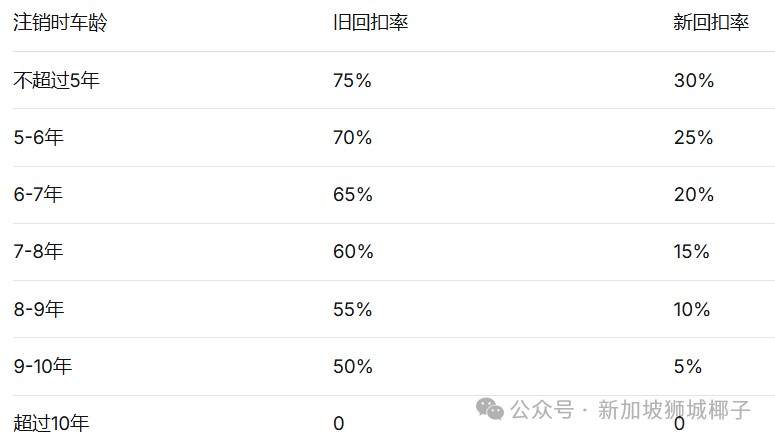Screen dimensions: 775x440
Task: Click the 60% old rebate value
Action: pyautogui.click(x=352, y=252)
